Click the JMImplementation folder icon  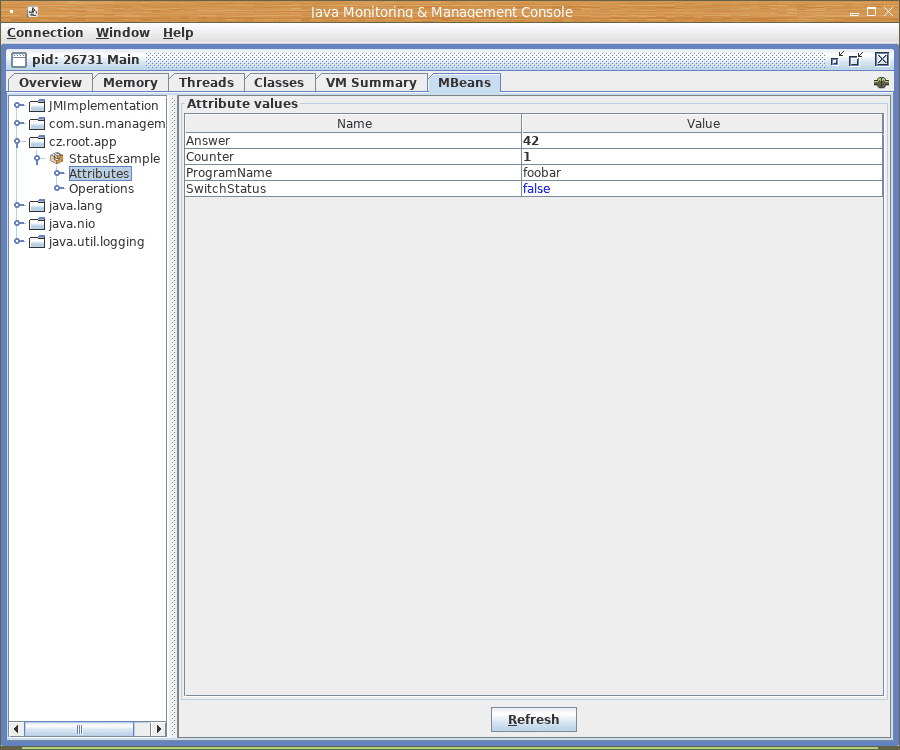click(37, 106)
